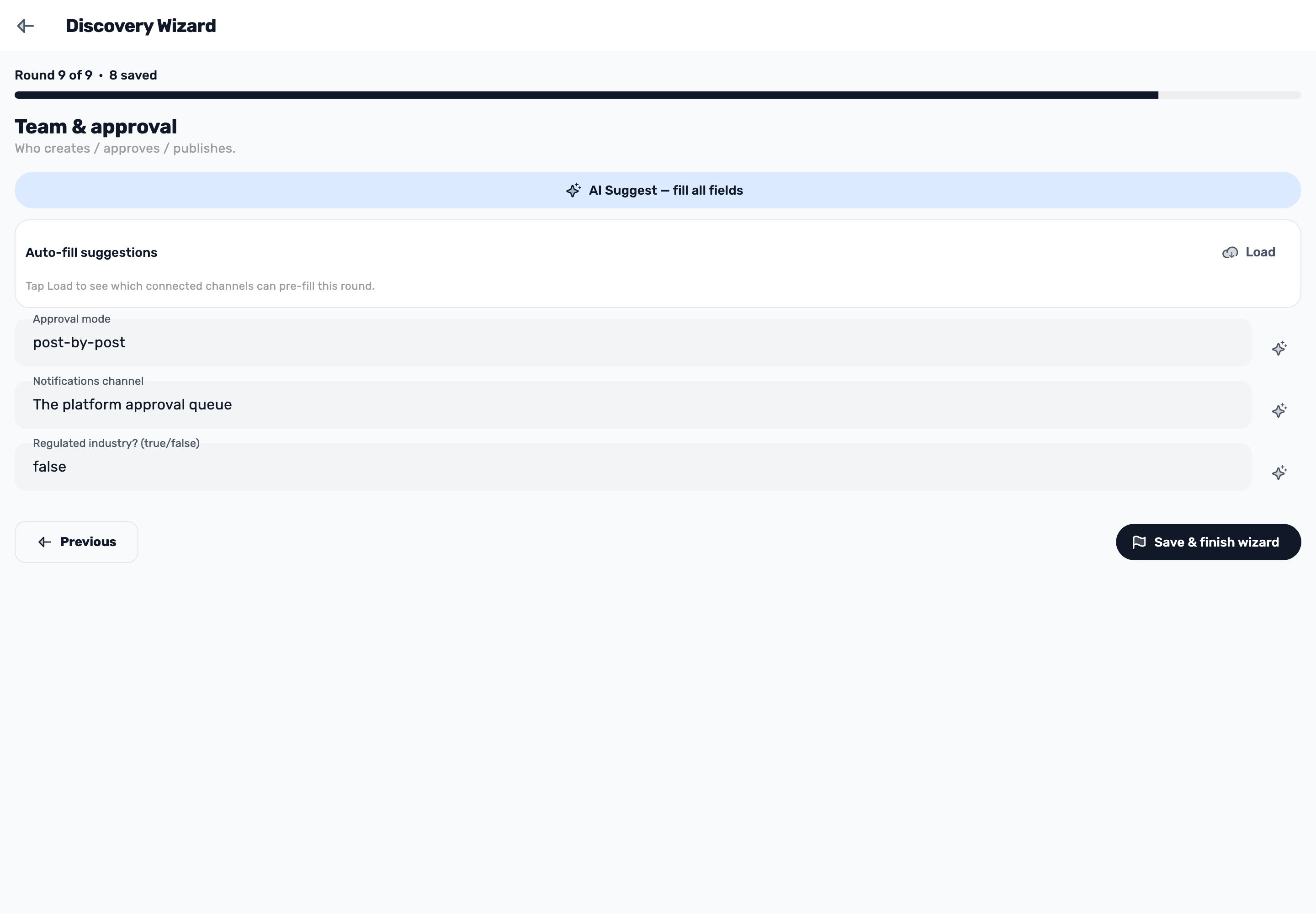Click the Team & approval heading
Viewport: 1316px width, 914px height.
click(x=96, y=127)
